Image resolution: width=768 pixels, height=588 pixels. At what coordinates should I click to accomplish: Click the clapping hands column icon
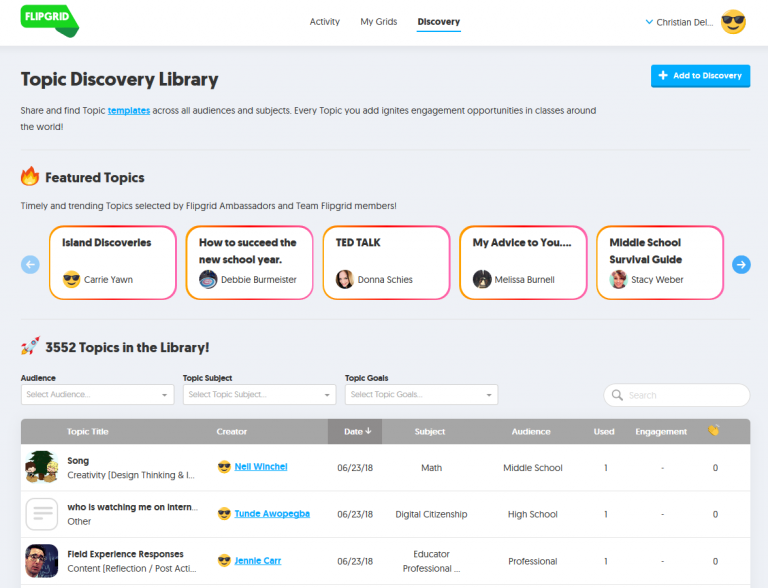713,431
